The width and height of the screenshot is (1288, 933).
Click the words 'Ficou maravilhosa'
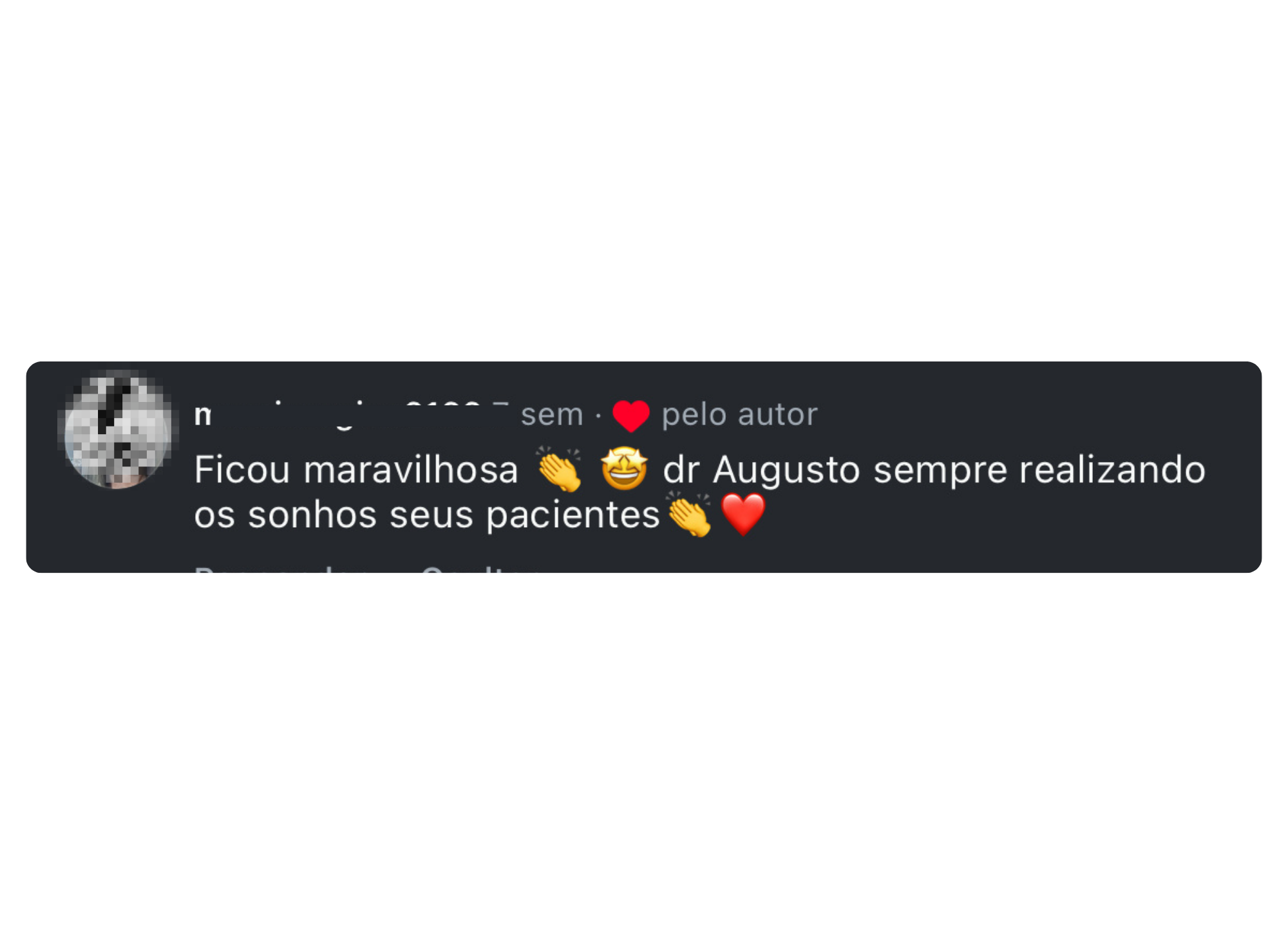[356, 469]
